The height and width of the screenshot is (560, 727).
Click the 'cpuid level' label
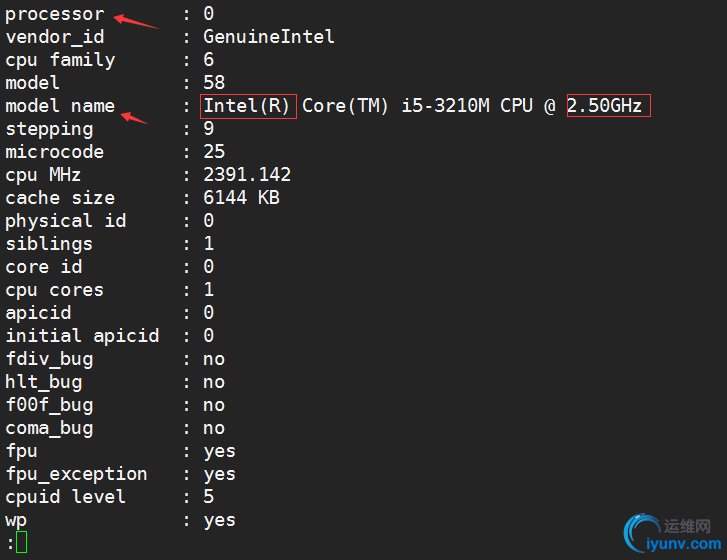(x=66, y=497)
